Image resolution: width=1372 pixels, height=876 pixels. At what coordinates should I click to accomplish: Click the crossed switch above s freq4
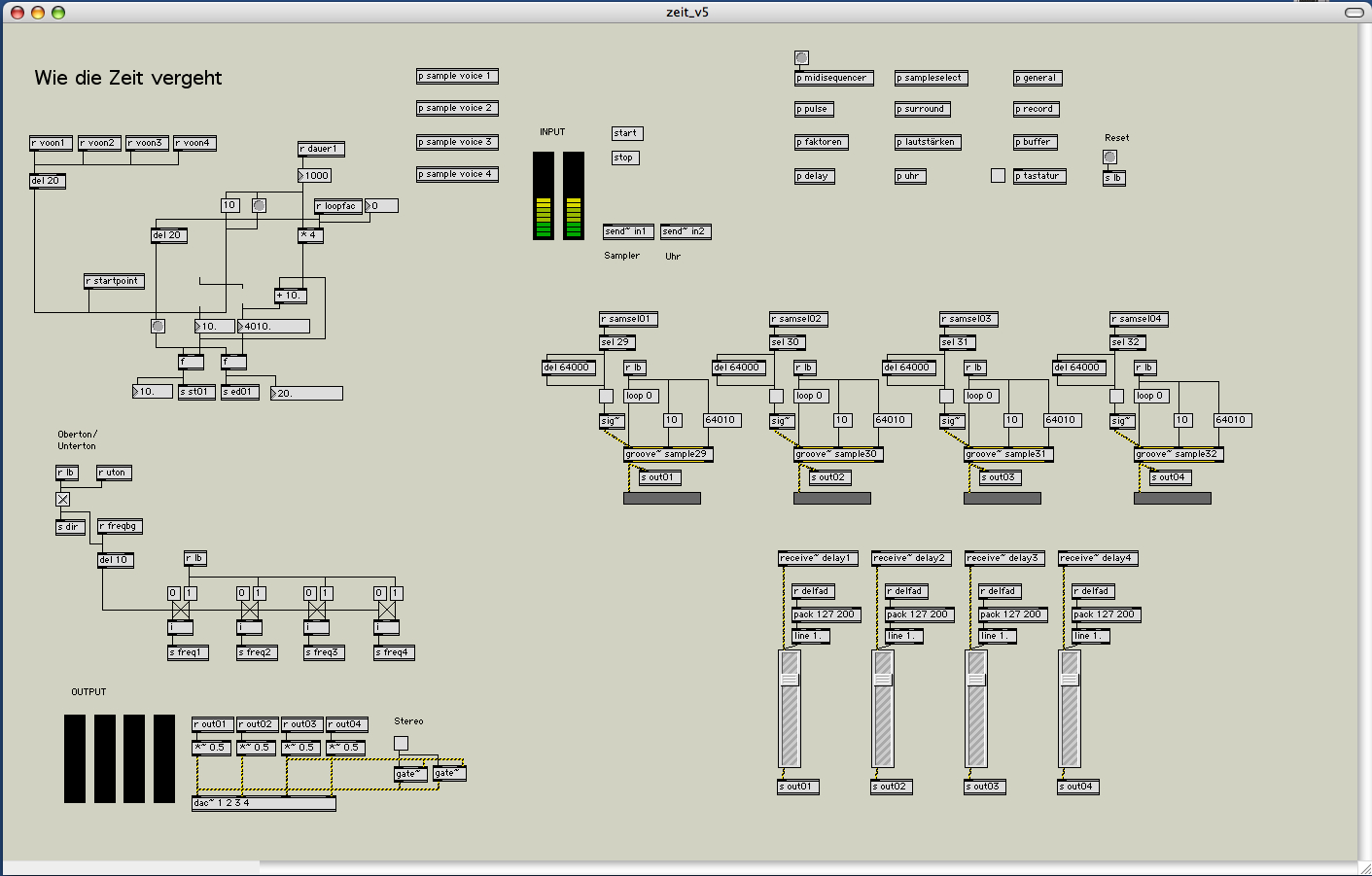387,611
